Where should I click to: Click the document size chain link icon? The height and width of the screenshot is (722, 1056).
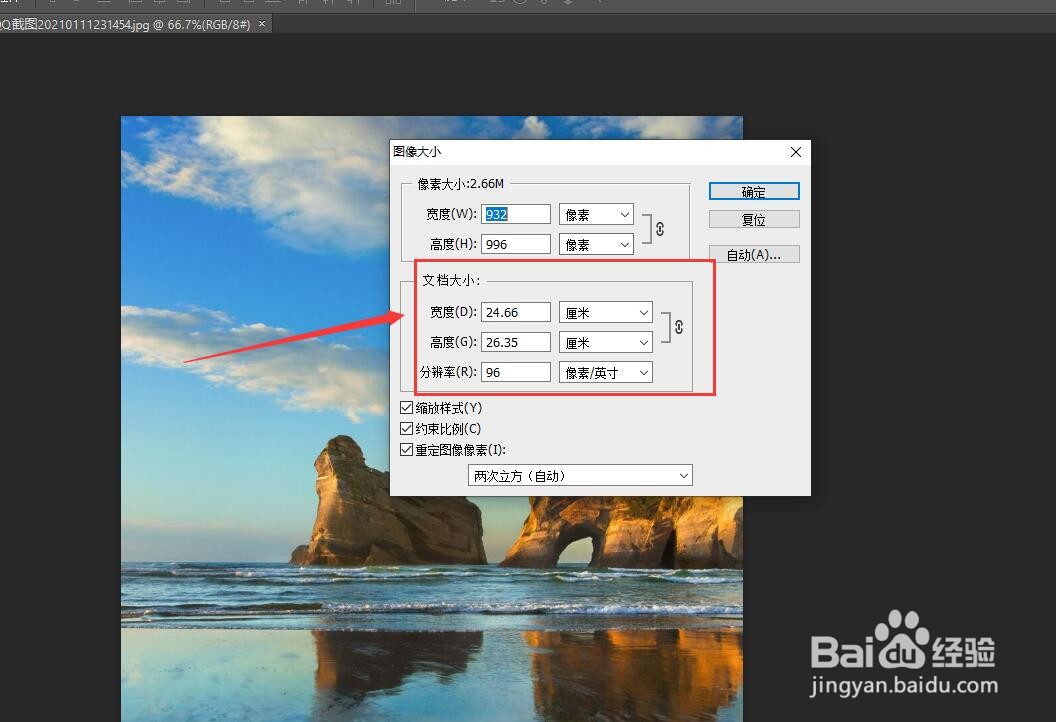tap(679, 327)
